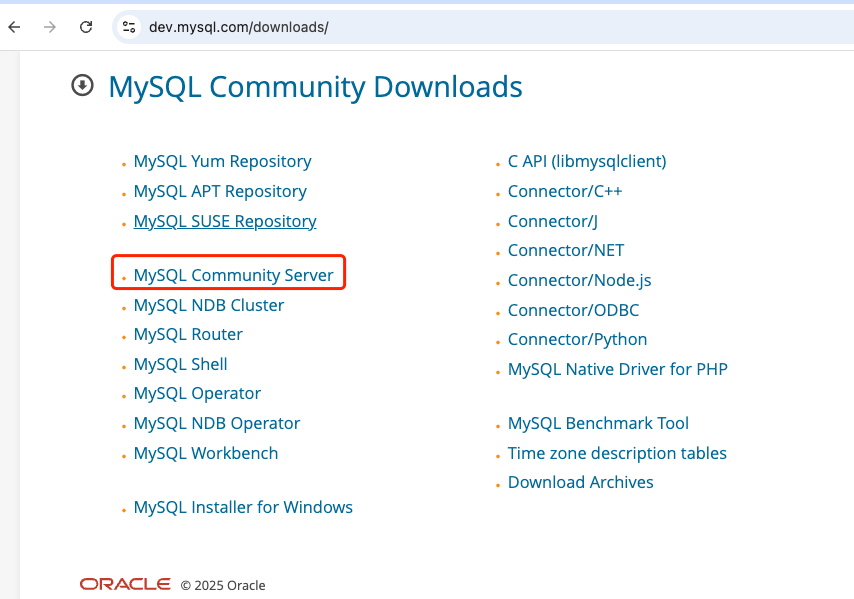Image resolution: width=854 pixels, height=599 pixels.
Task: Click the browser back arrow
Action: (15, 27)
